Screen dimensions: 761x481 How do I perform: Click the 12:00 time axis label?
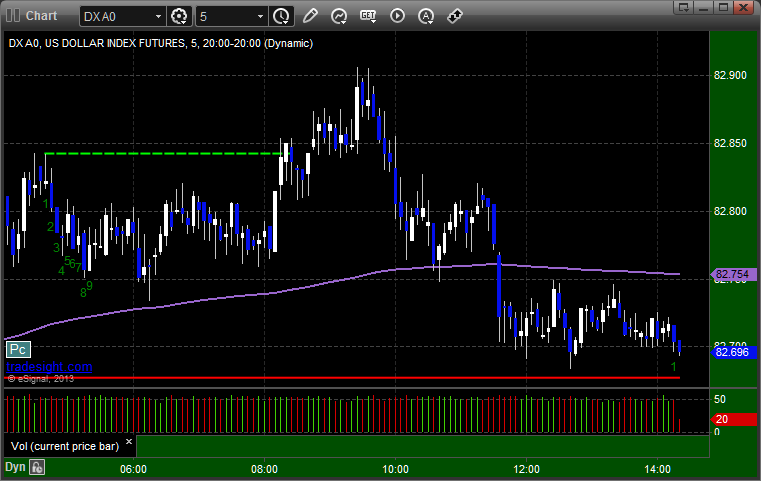point(526,469)
